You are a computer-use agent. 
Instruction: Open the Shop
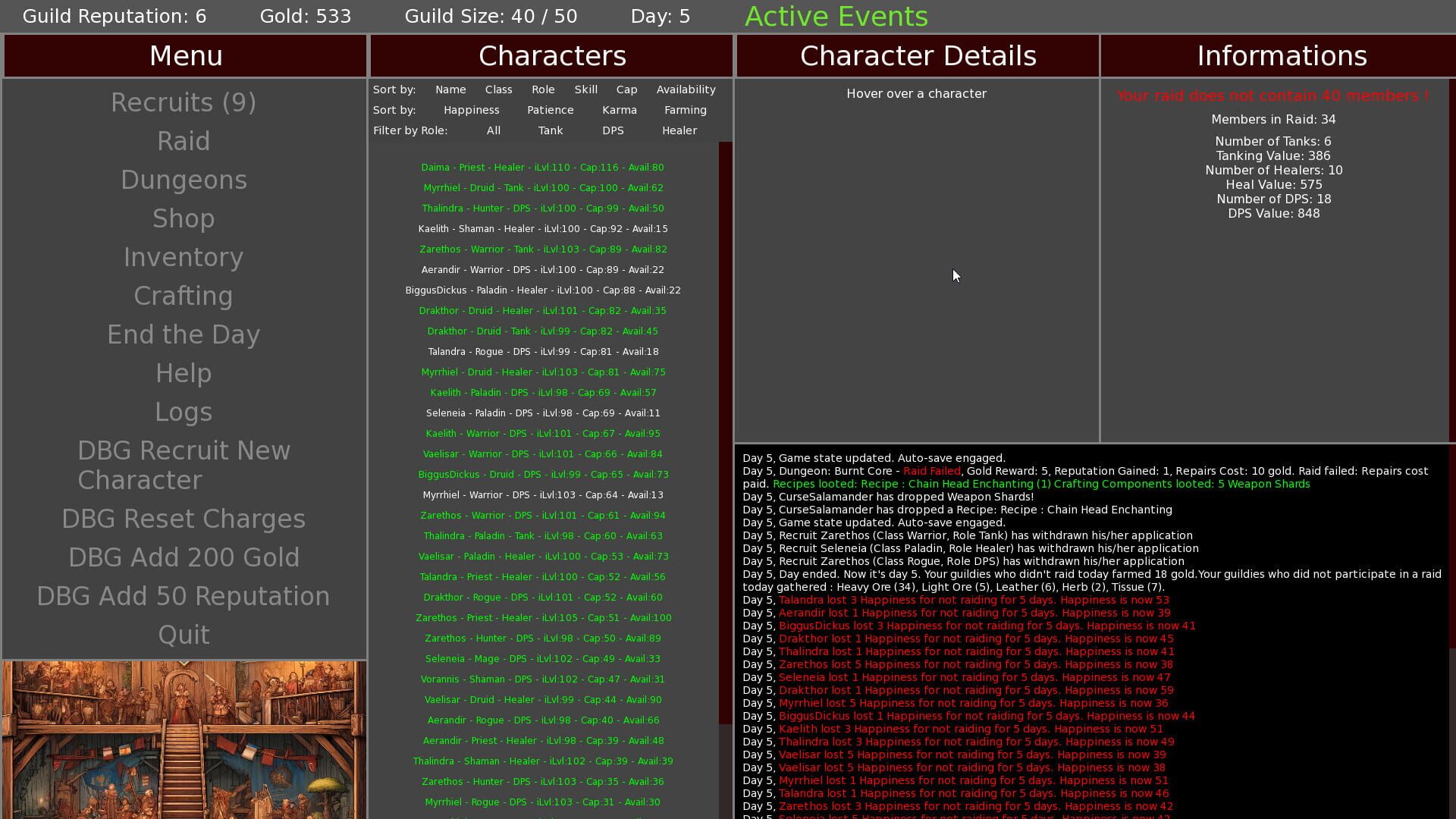tap(184, 218)
